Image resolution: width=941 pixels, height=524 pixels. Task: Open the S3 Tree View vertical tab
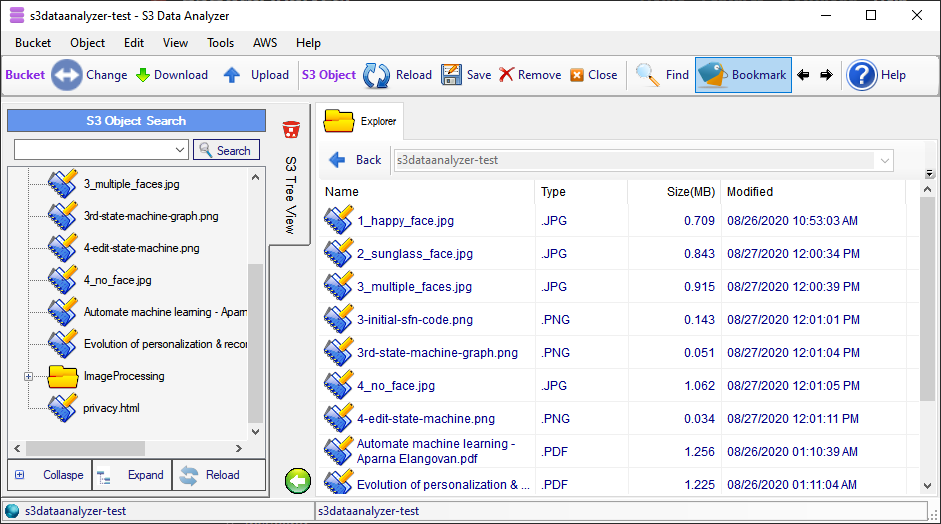tap(290, 195)
